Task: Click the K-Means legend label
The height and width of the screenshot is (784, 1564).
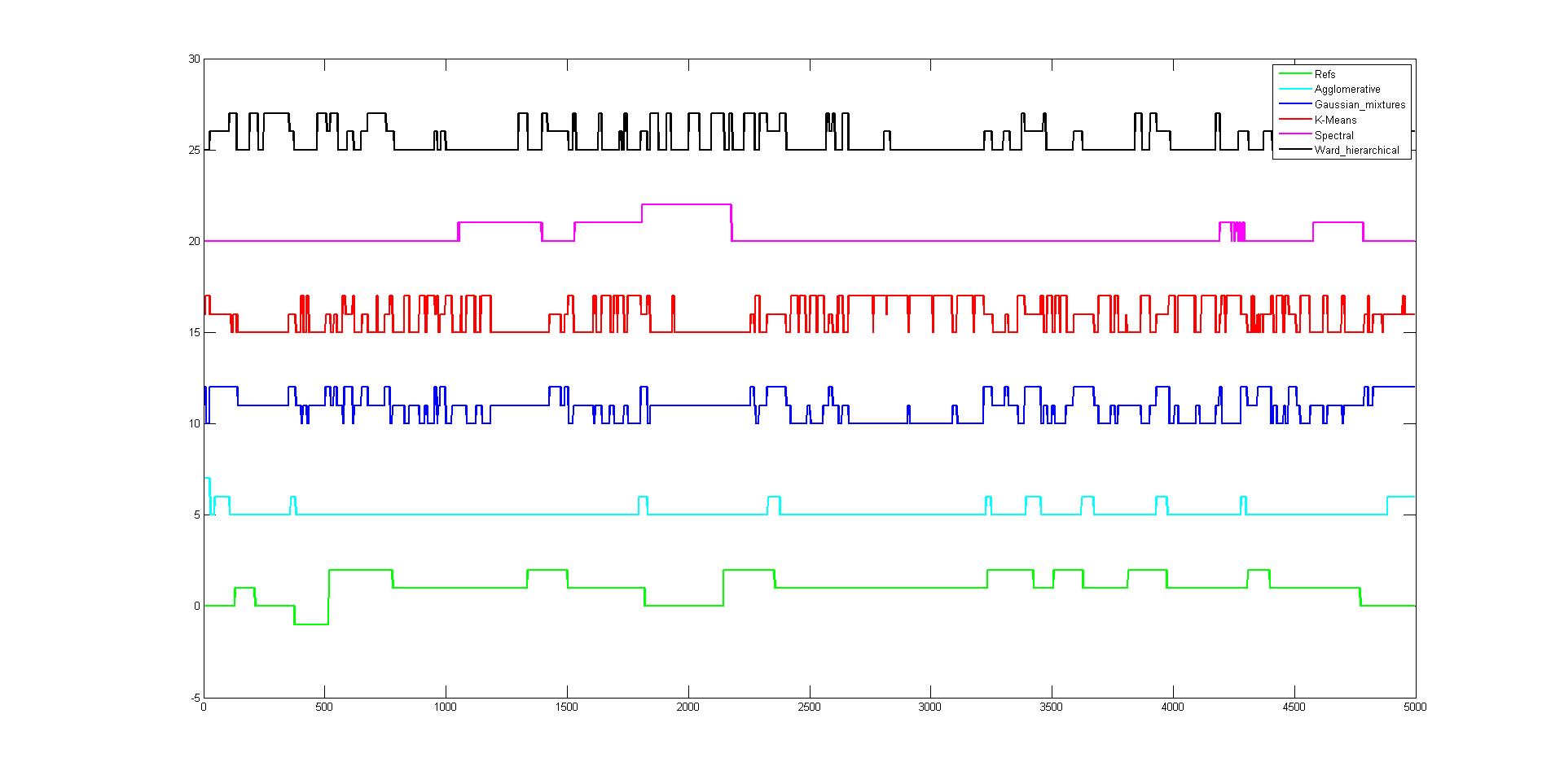Action: click(1335, 120)
